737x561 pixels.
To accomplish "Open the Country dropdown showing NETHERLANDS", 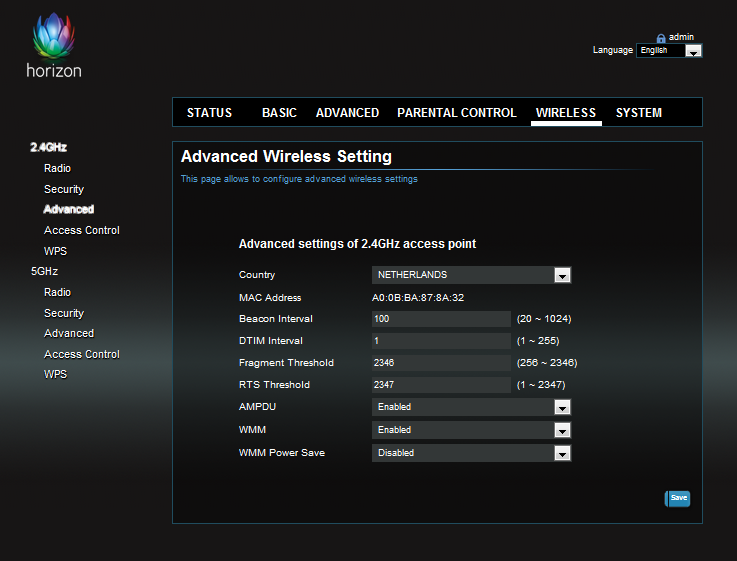I will tap(471, 275).
